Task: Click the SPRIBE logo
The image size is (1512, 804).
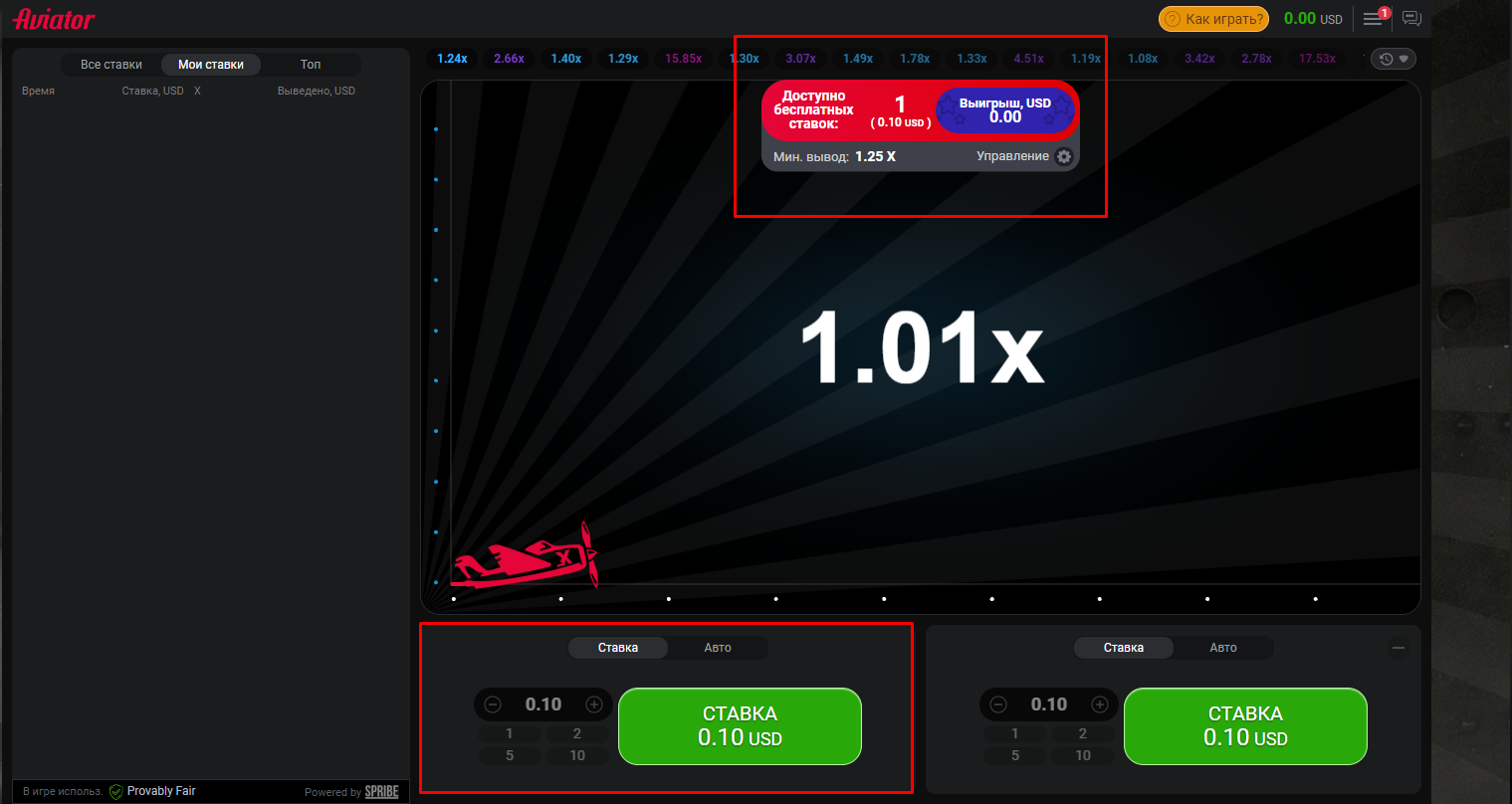Action: pos(381,790)
